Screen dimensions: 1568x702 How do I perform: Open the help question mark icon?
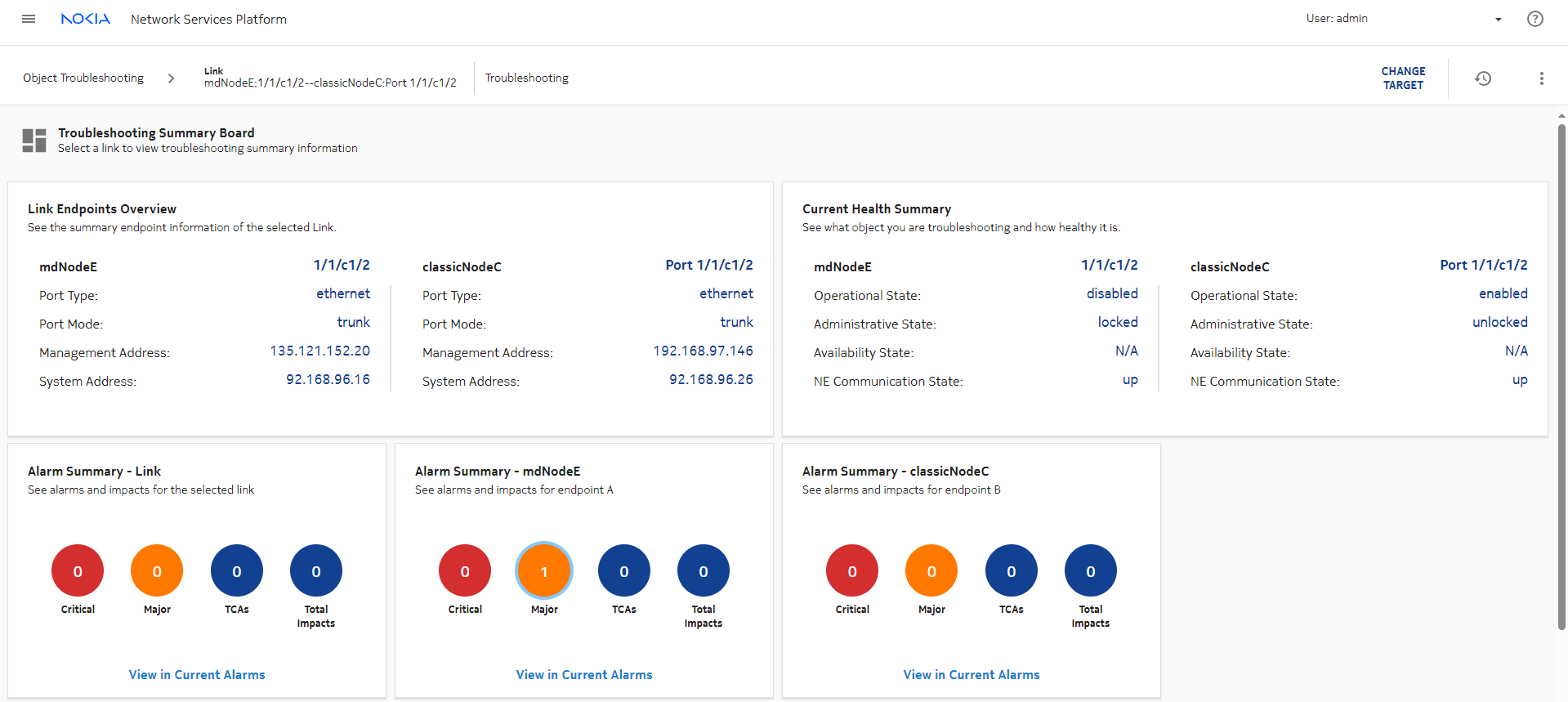1534,19
